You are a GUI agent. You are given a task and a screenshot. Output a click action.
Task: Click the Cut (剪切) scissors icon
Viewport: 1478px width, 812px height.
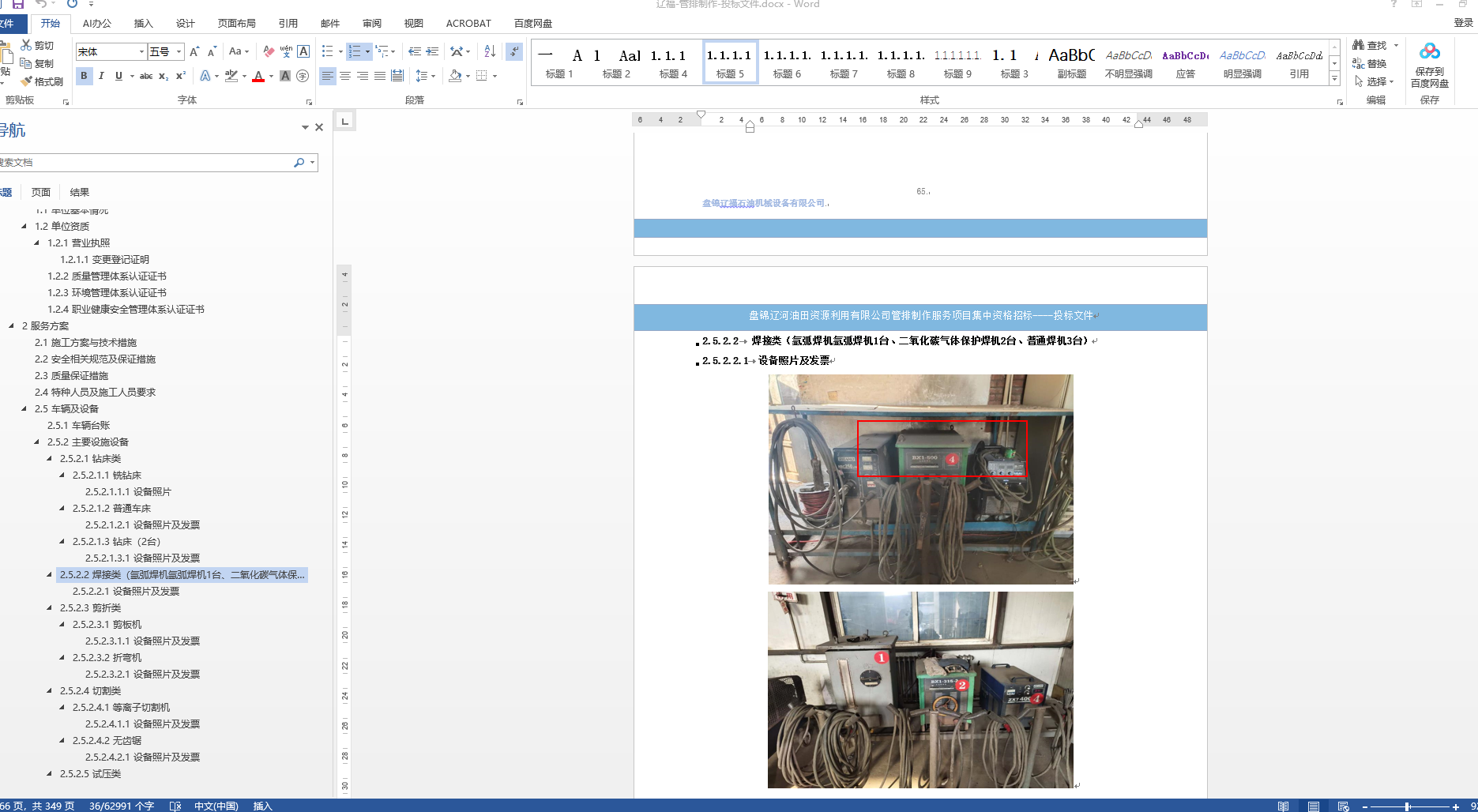pyautogui.click(x=26, y=45)
